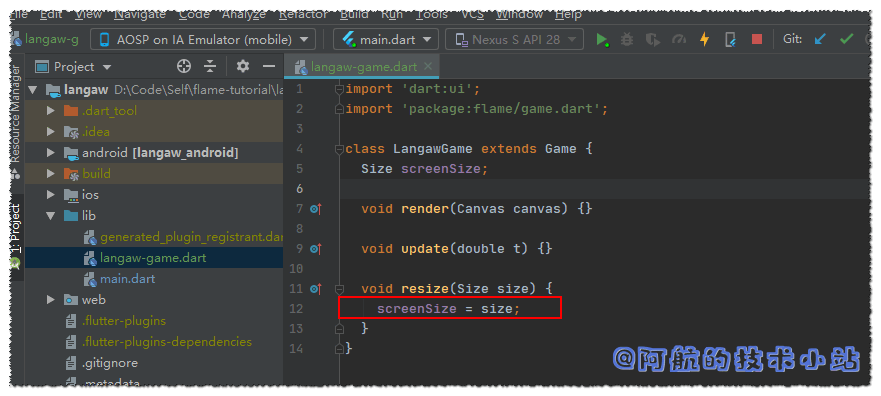Update project via Git blue arrow
The image size is (881, 396).
820,40
